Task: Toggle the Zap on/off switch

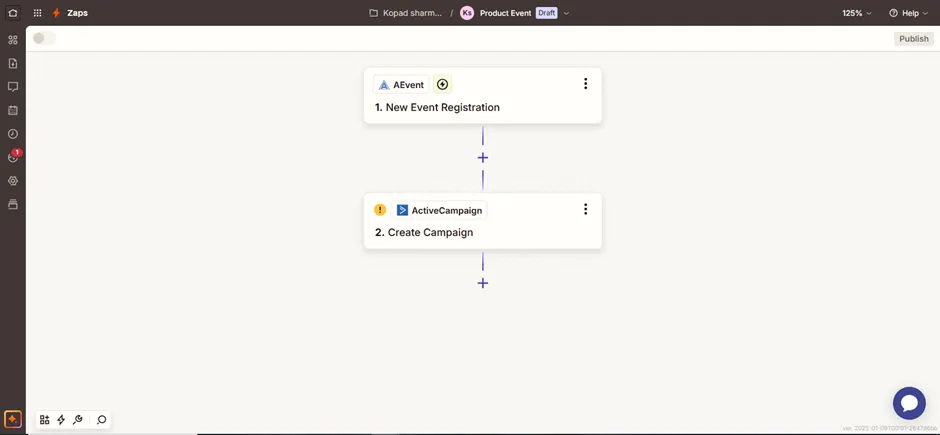Action: click(x=44, y=38)
